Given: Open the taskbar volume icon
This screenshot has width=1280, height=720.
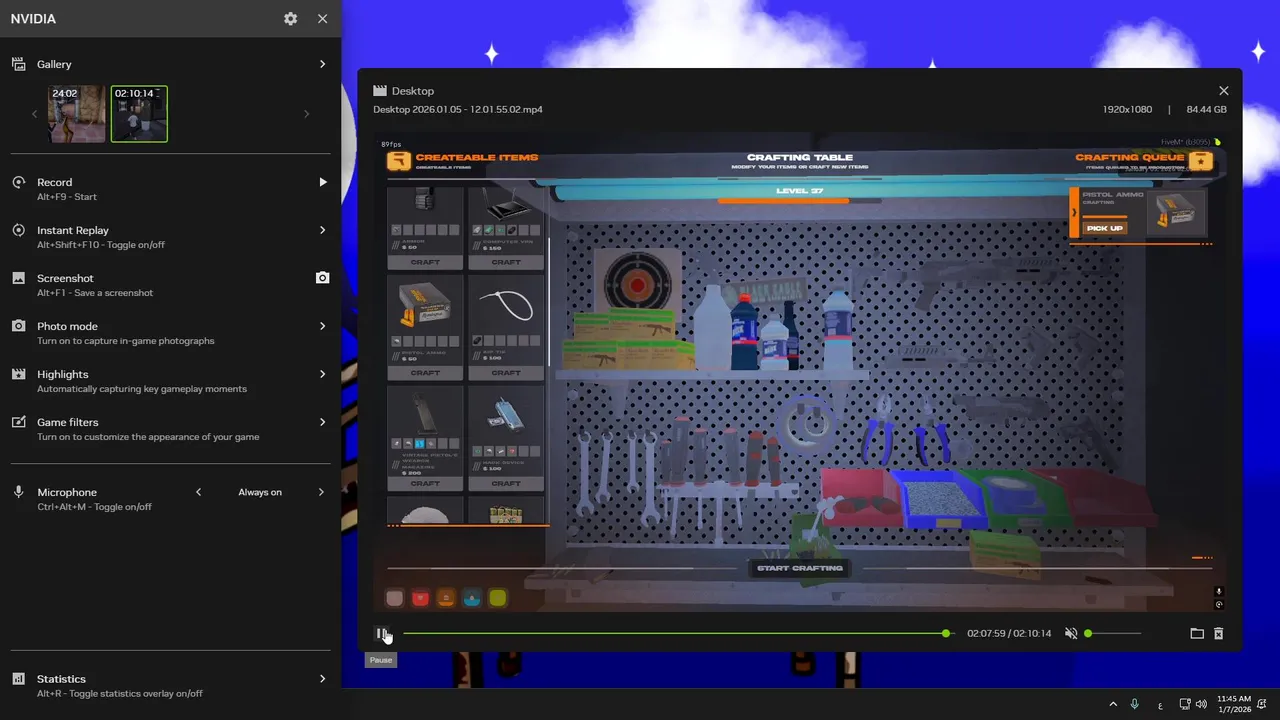Looking at the screenshot, I should click(x=1201, y=704).
